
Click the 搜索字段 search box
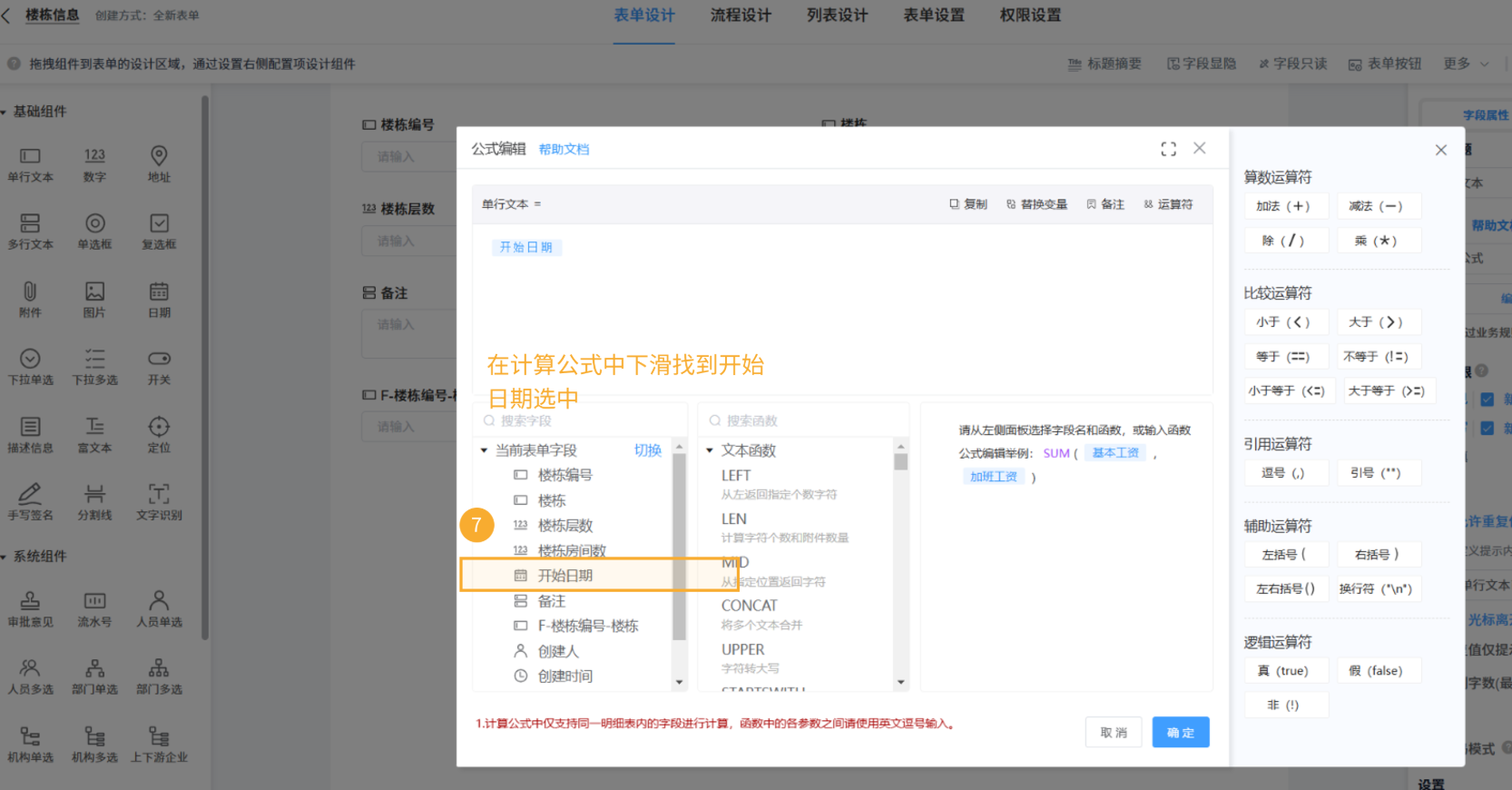(x=581, y=420)
